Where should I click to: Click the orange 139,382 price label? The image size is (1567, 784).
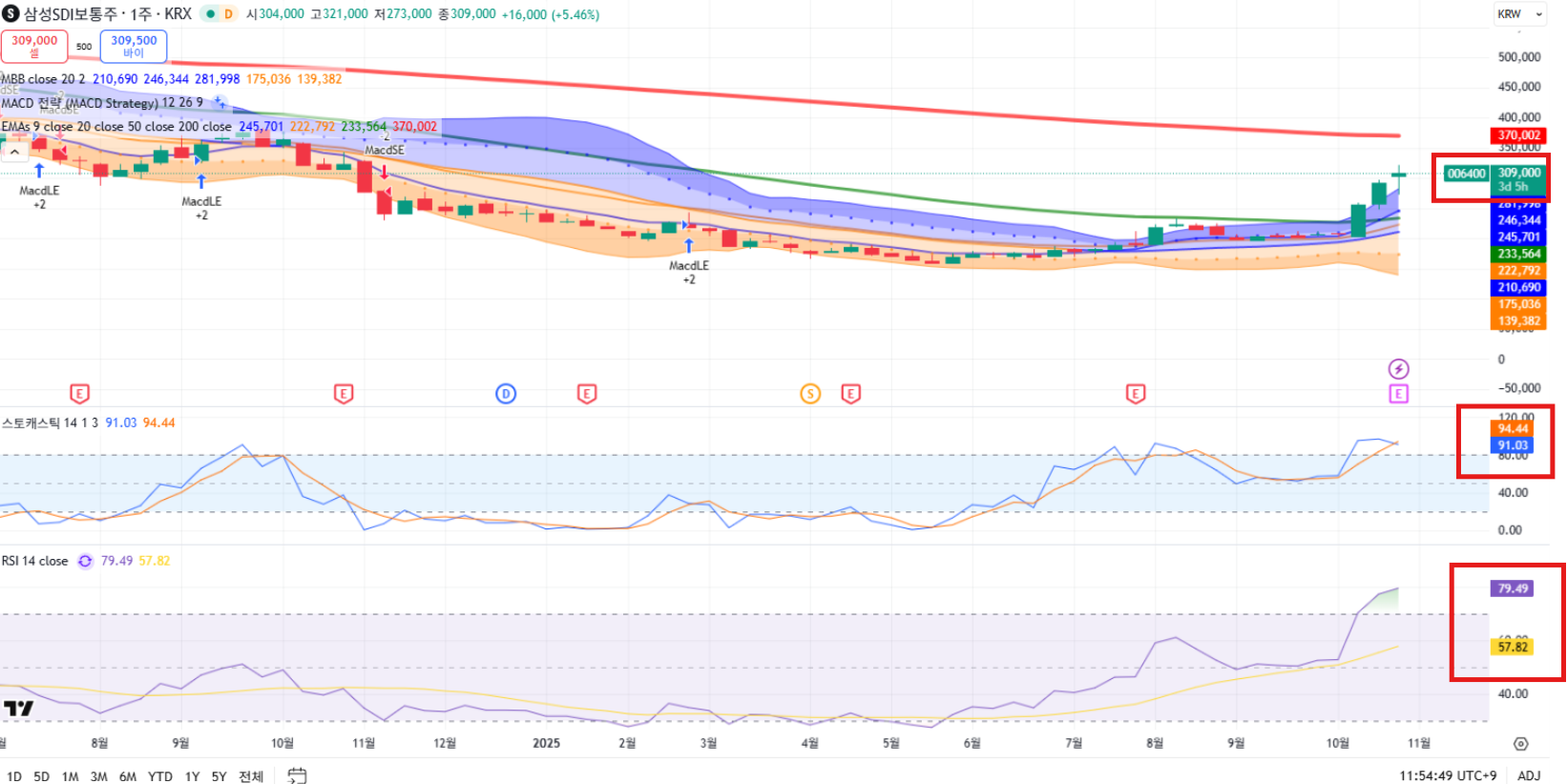click(x=1518, y=320)
